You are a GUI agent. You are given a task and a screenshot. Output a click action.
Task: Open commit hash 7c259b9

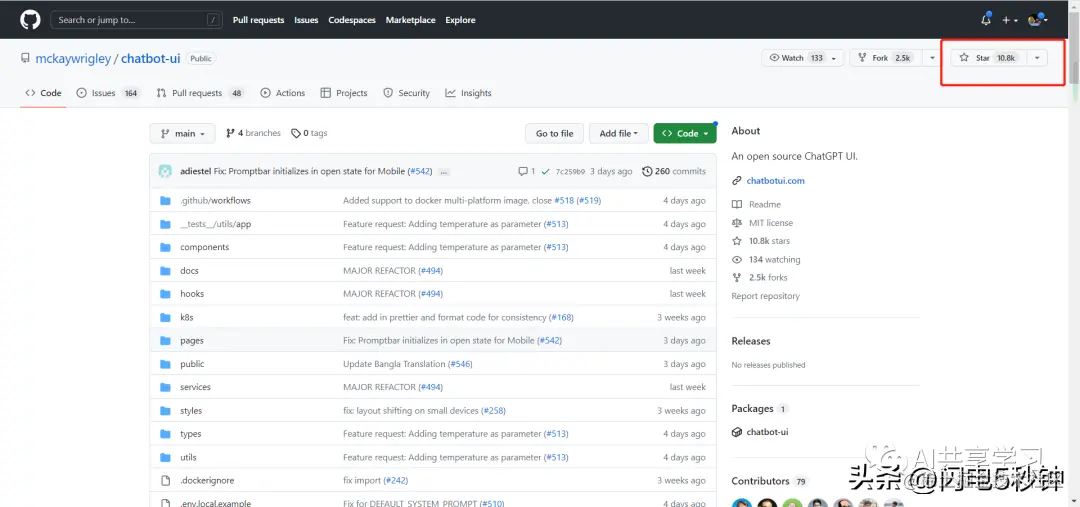click(570, 172)
